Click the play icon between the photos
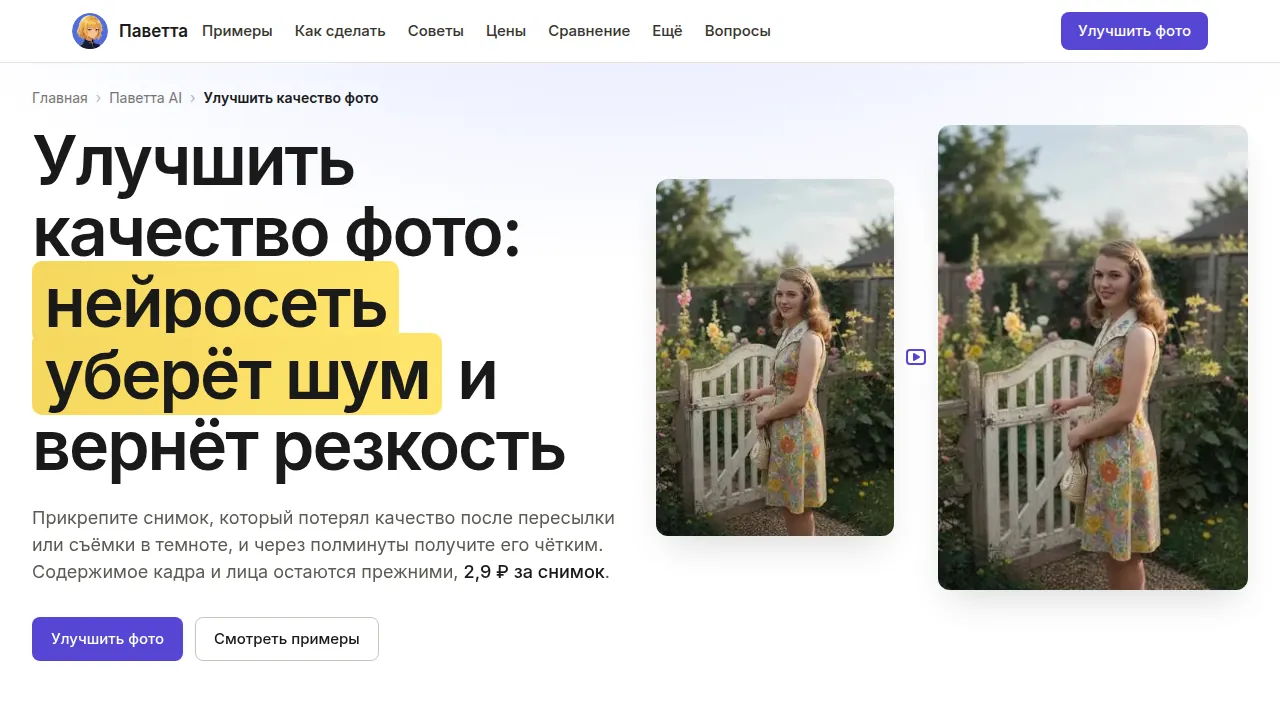 pyautogui.click(x=916, y=357)
